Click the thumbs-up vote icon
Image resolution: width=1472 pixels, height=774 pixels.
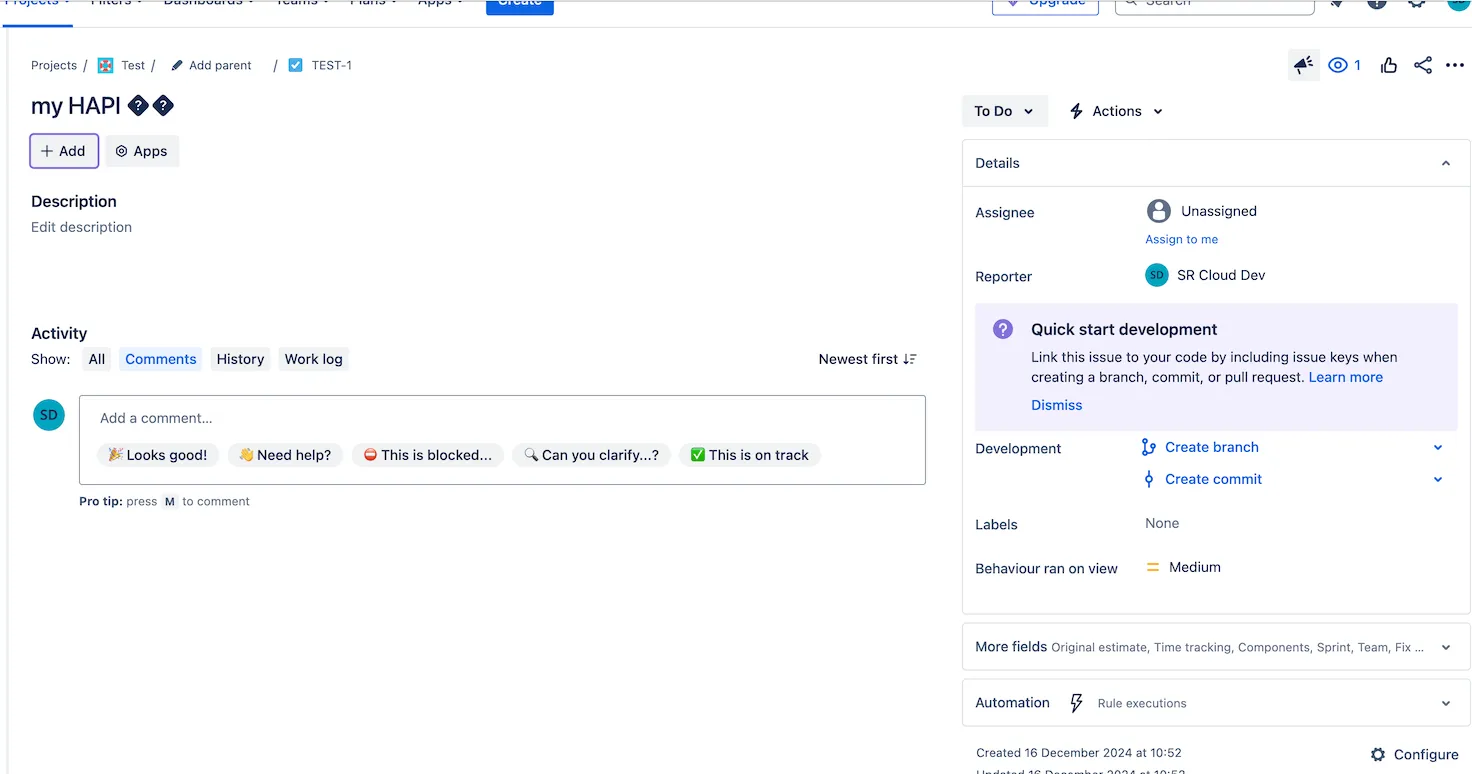1389,65
